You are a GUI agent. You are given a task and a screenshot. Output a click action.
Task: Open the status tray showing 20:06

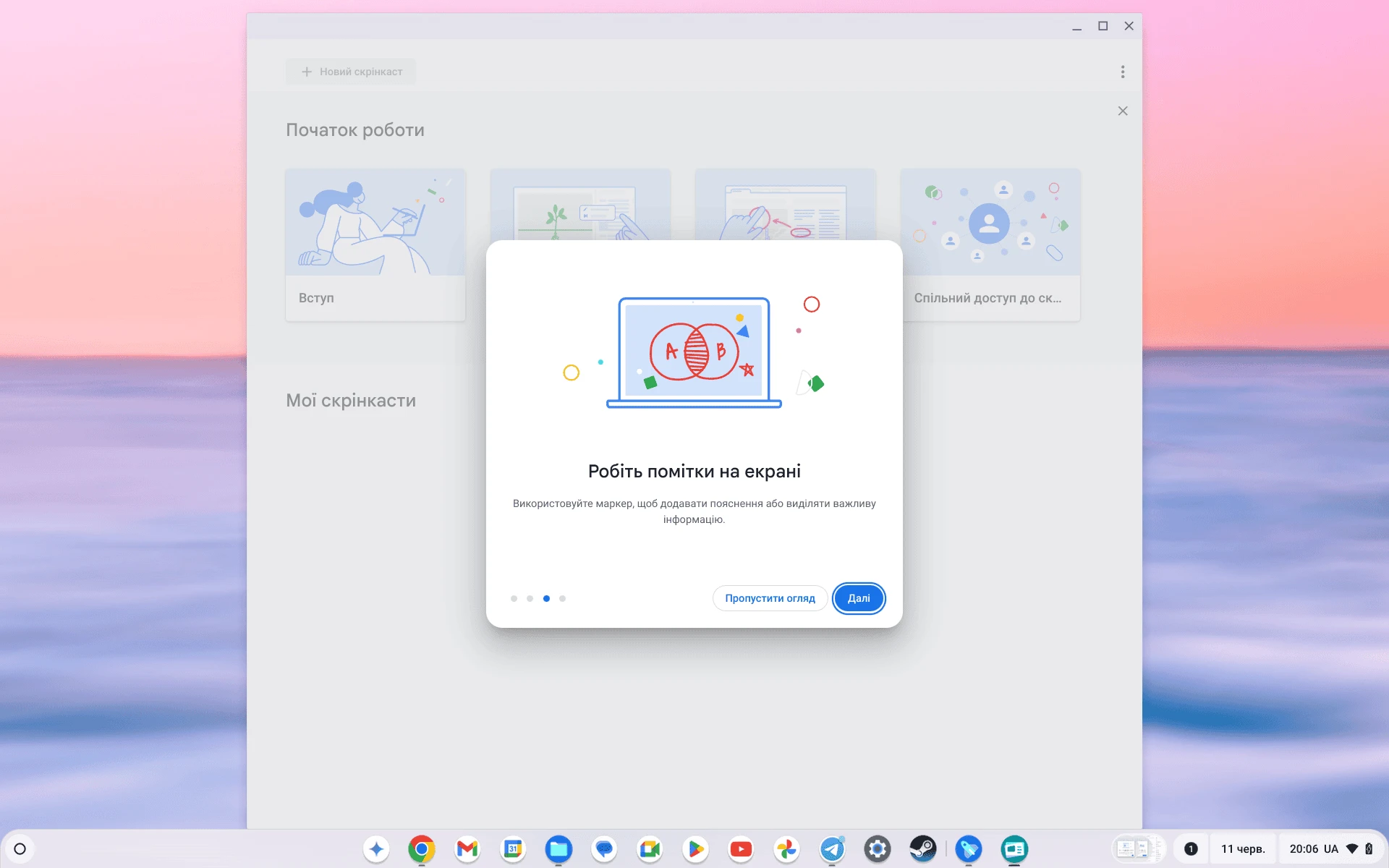(1330, 849)
